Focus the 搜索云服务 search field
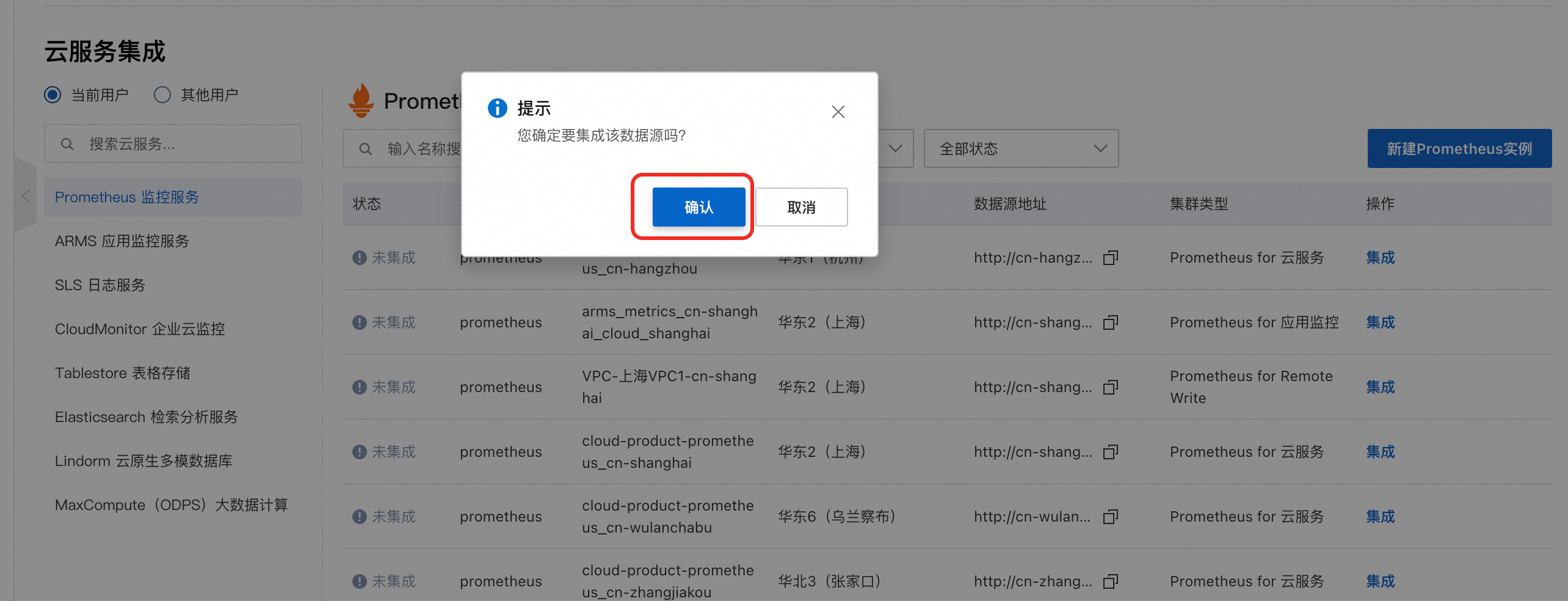This screenshot has height=601, width=1568. [173, 144]
